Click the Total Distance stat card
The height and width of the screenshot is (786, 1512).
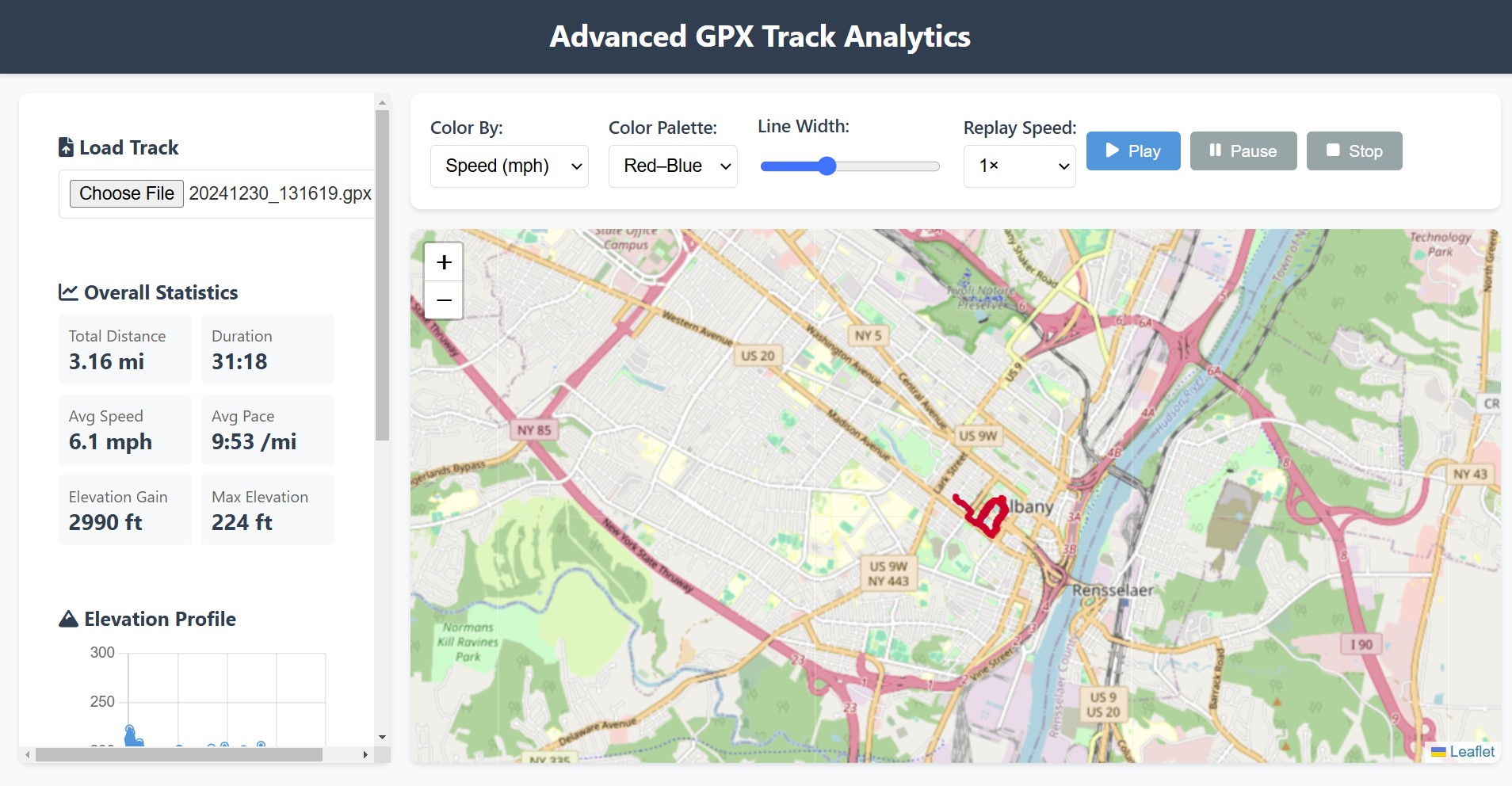coord(124,349)
